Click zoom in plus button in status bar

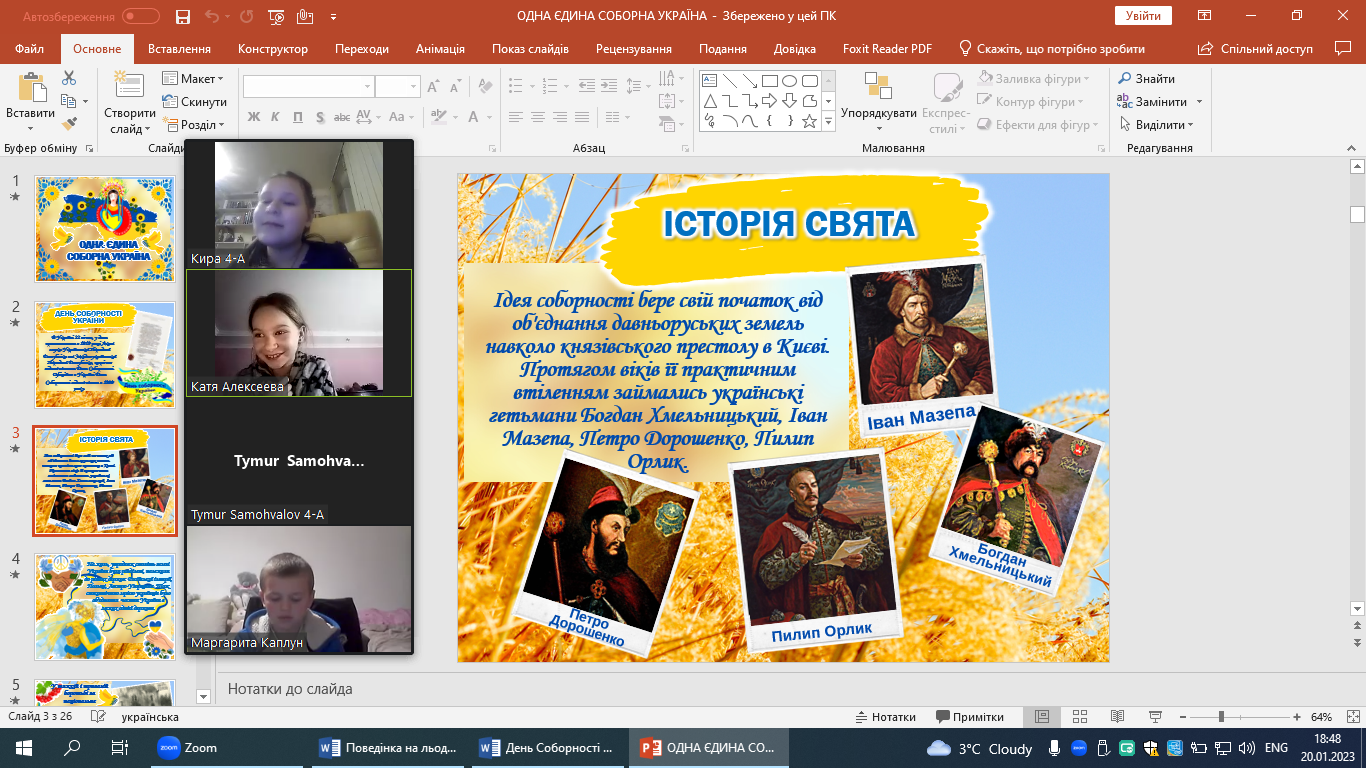click(1297, 717)
